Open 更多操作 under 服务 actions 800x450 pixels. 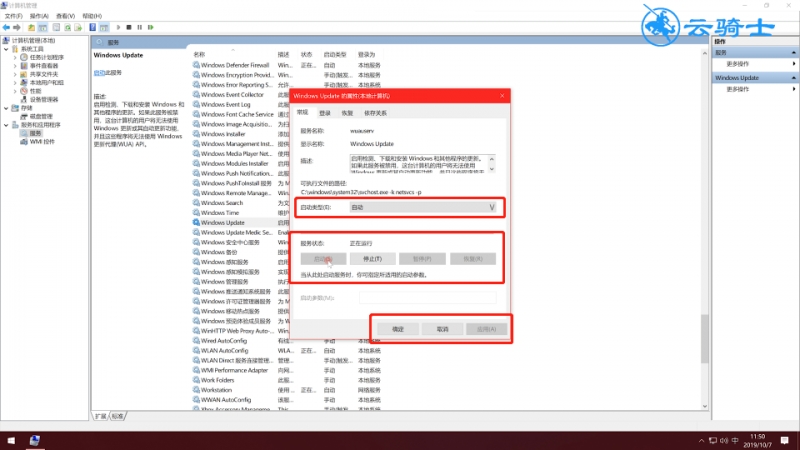[738, 64]
